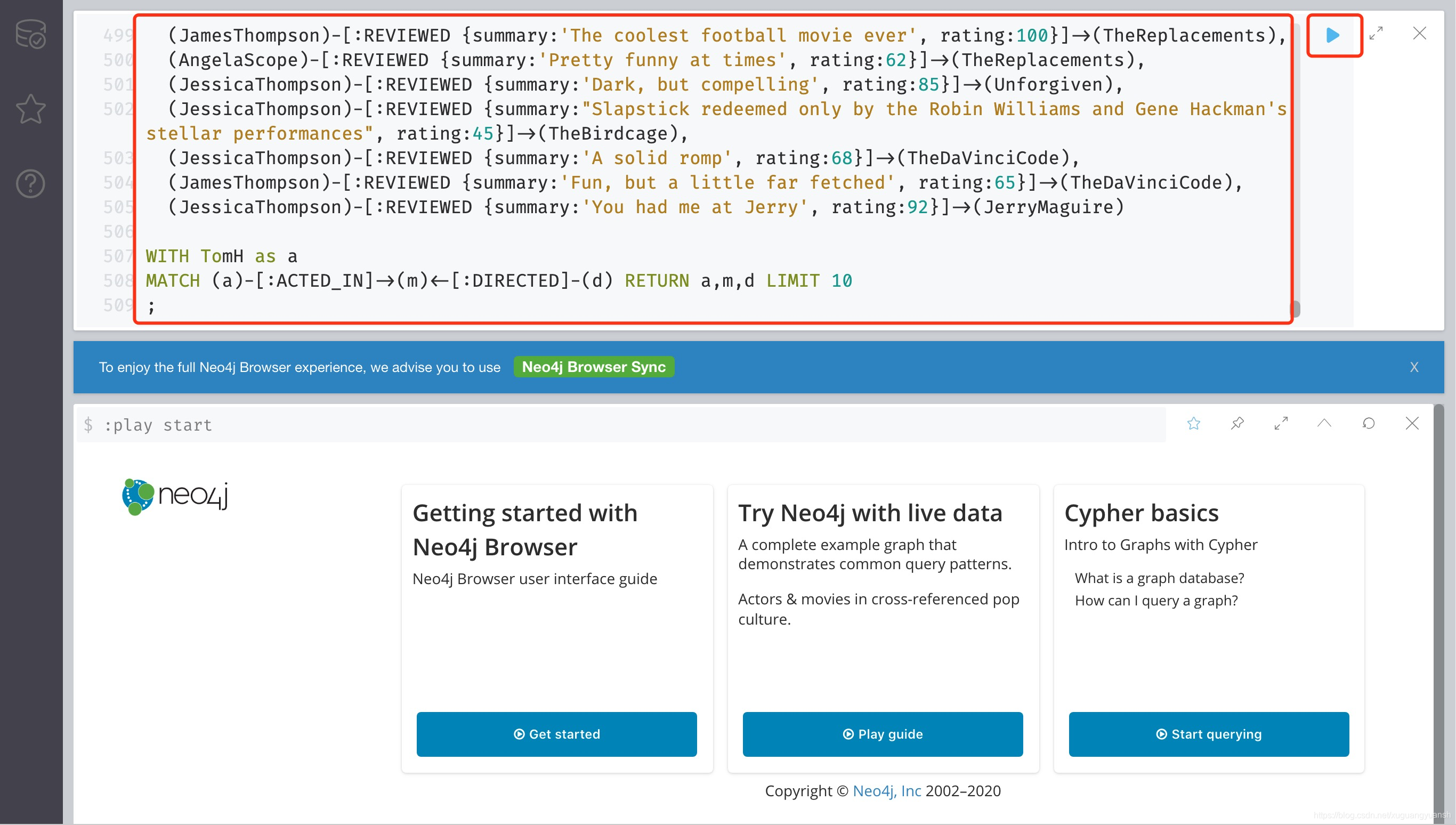The height and width of the screenshot is (825, 1456).
Task: Click the 'Dark, but compelling' review line
Action: tap(645, 84)
